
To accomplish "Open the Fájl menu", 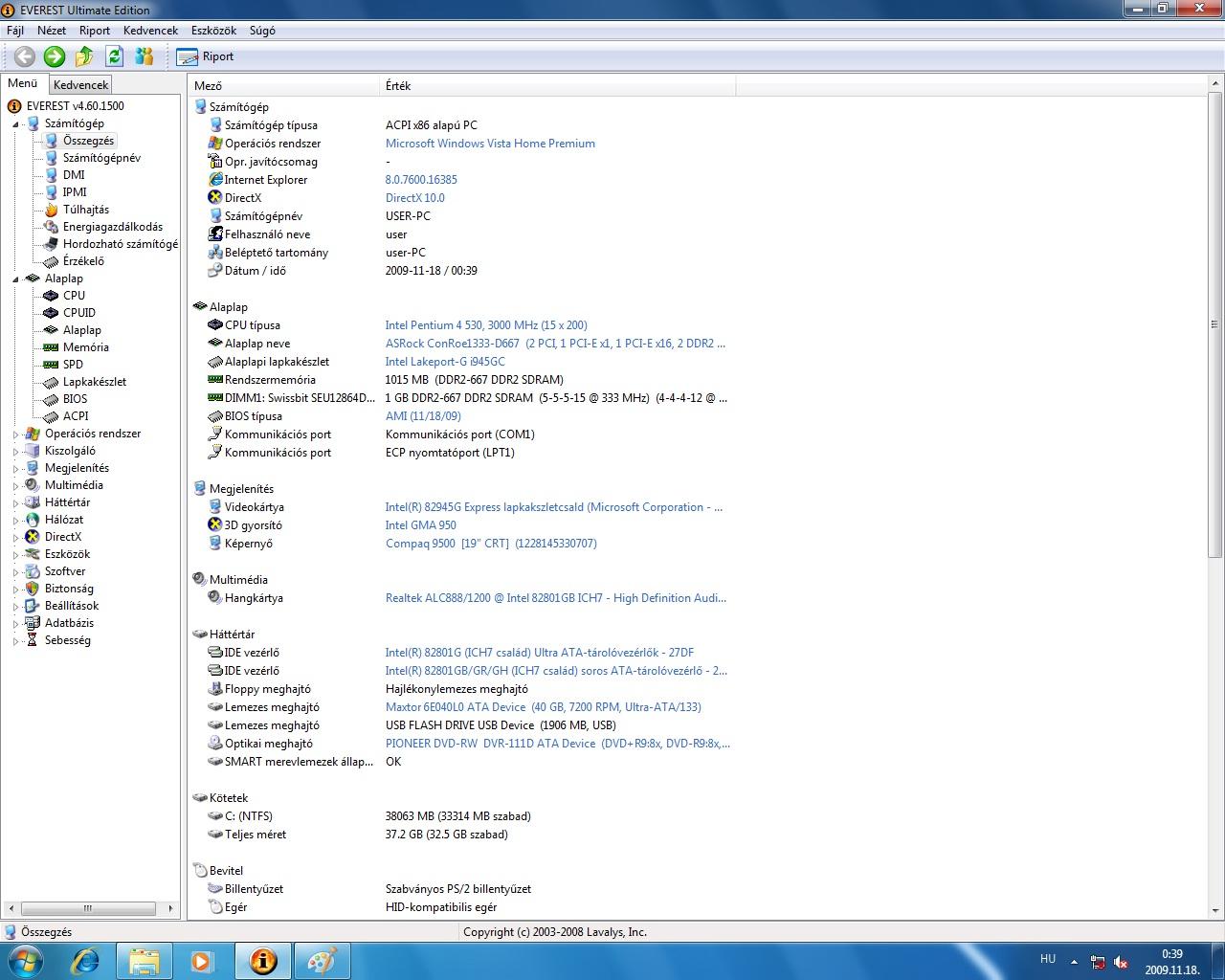I will pyautogui.click(x=15, y=31).
